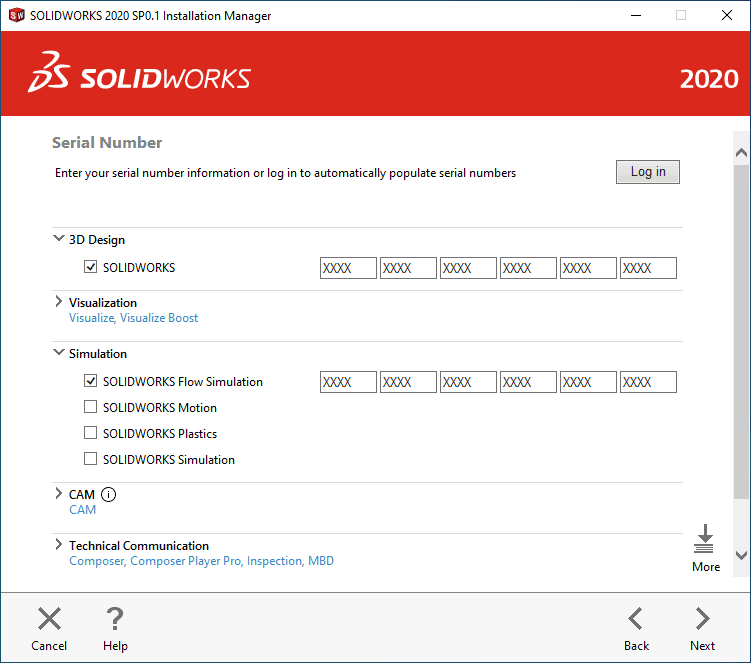Viewport: 751px width, 663px height.
Task: Go Back using the left arrow icon
Action: coord(636,619)
